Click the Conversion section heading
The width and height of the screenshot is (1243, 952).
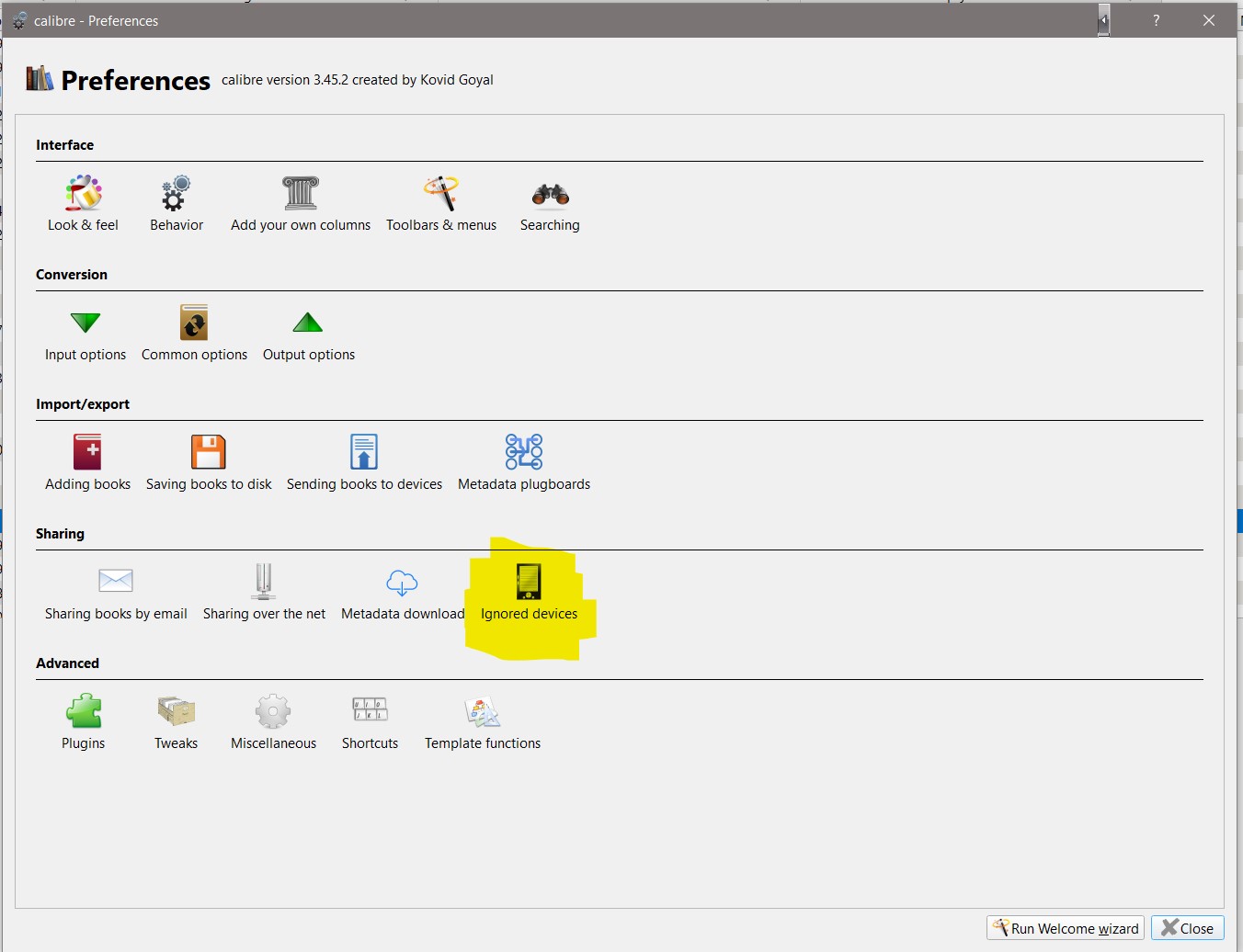(72, 275)
